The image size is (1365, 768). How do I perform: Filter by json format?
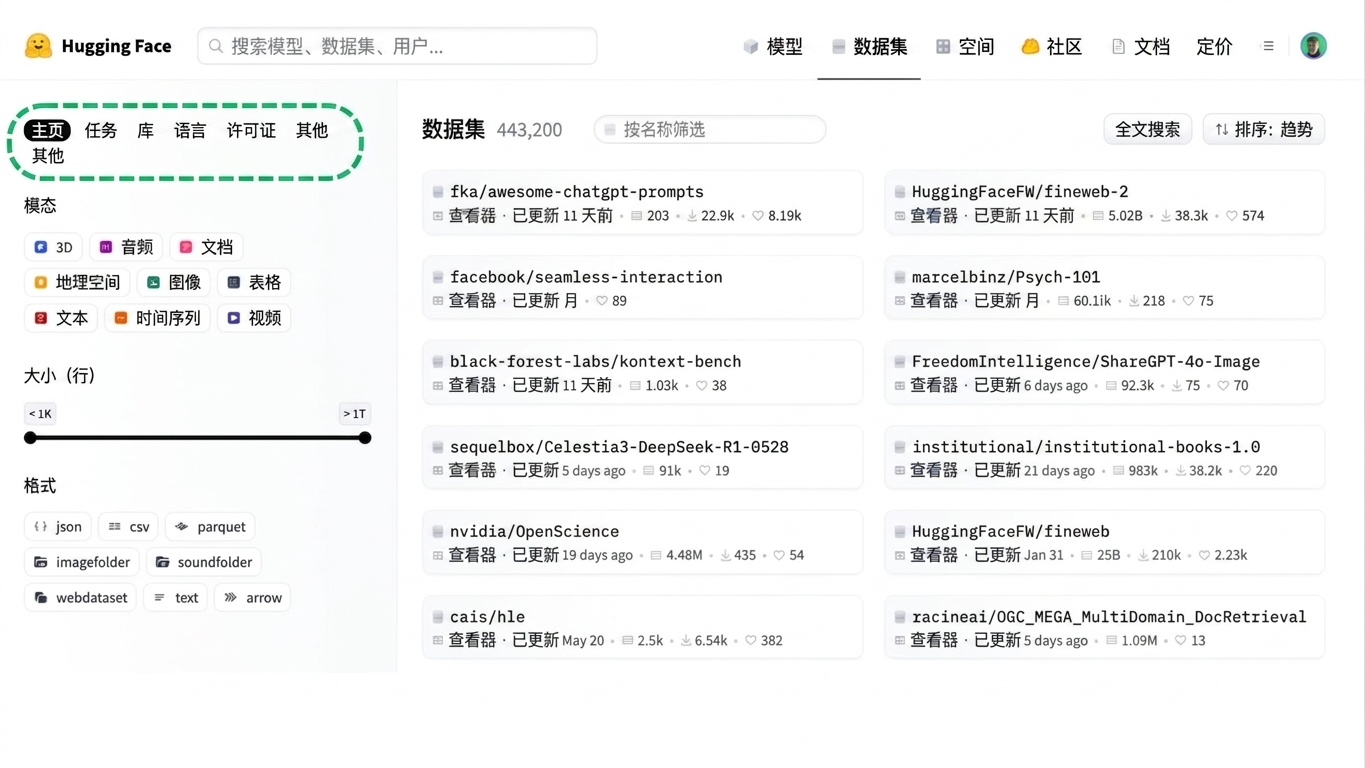click(58, 527)
